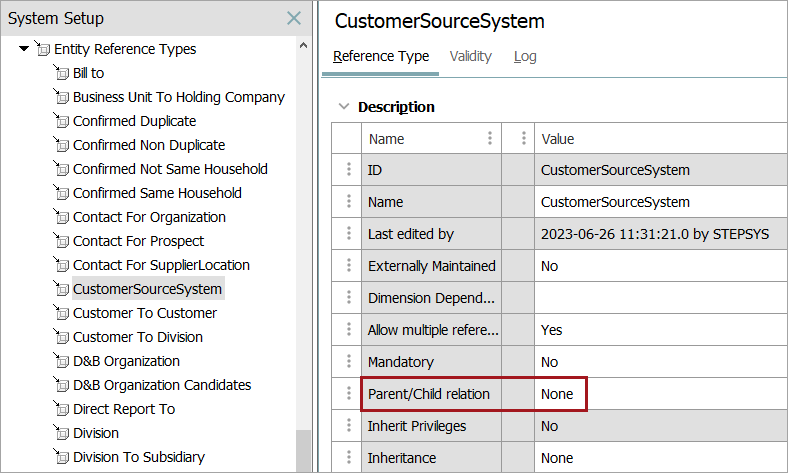Screen dimensions: 788x473
Task: Select CustomerSourceSystem in the tree
Action: (x=147, y=289)
